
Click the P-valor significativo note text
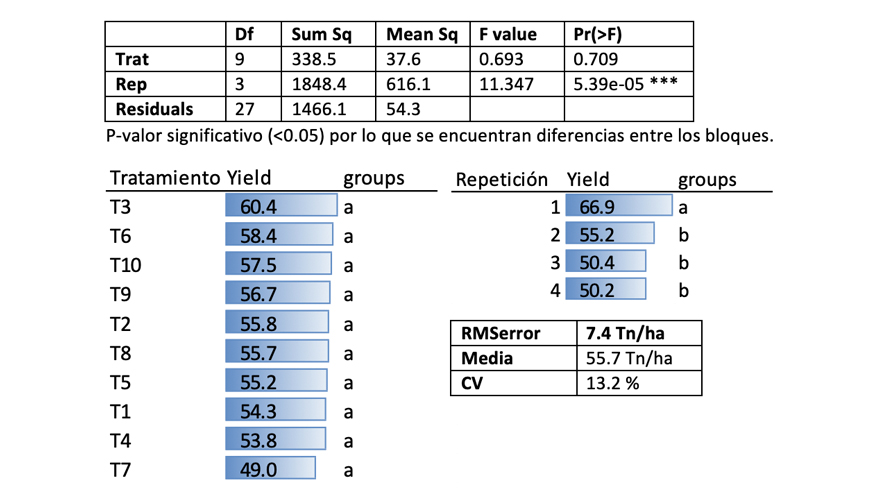[x=438, y=135]
